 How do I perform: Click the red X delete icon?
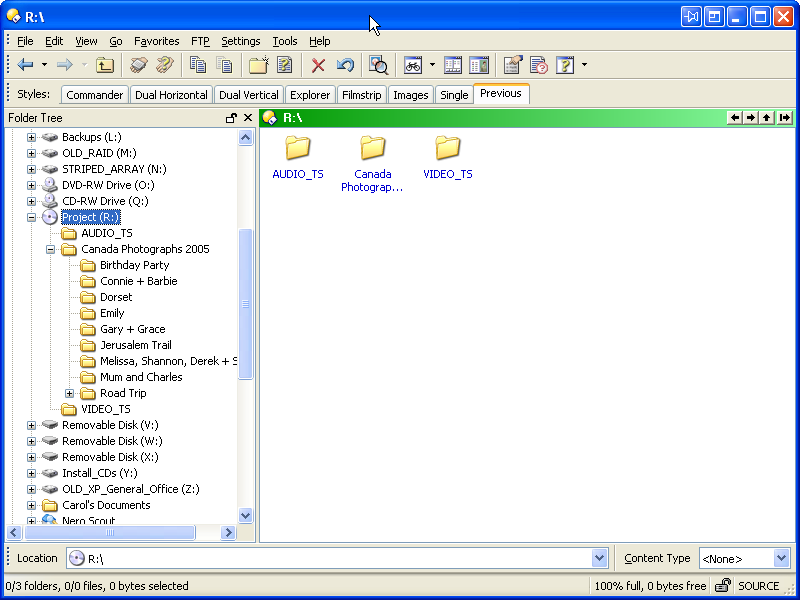318,65
